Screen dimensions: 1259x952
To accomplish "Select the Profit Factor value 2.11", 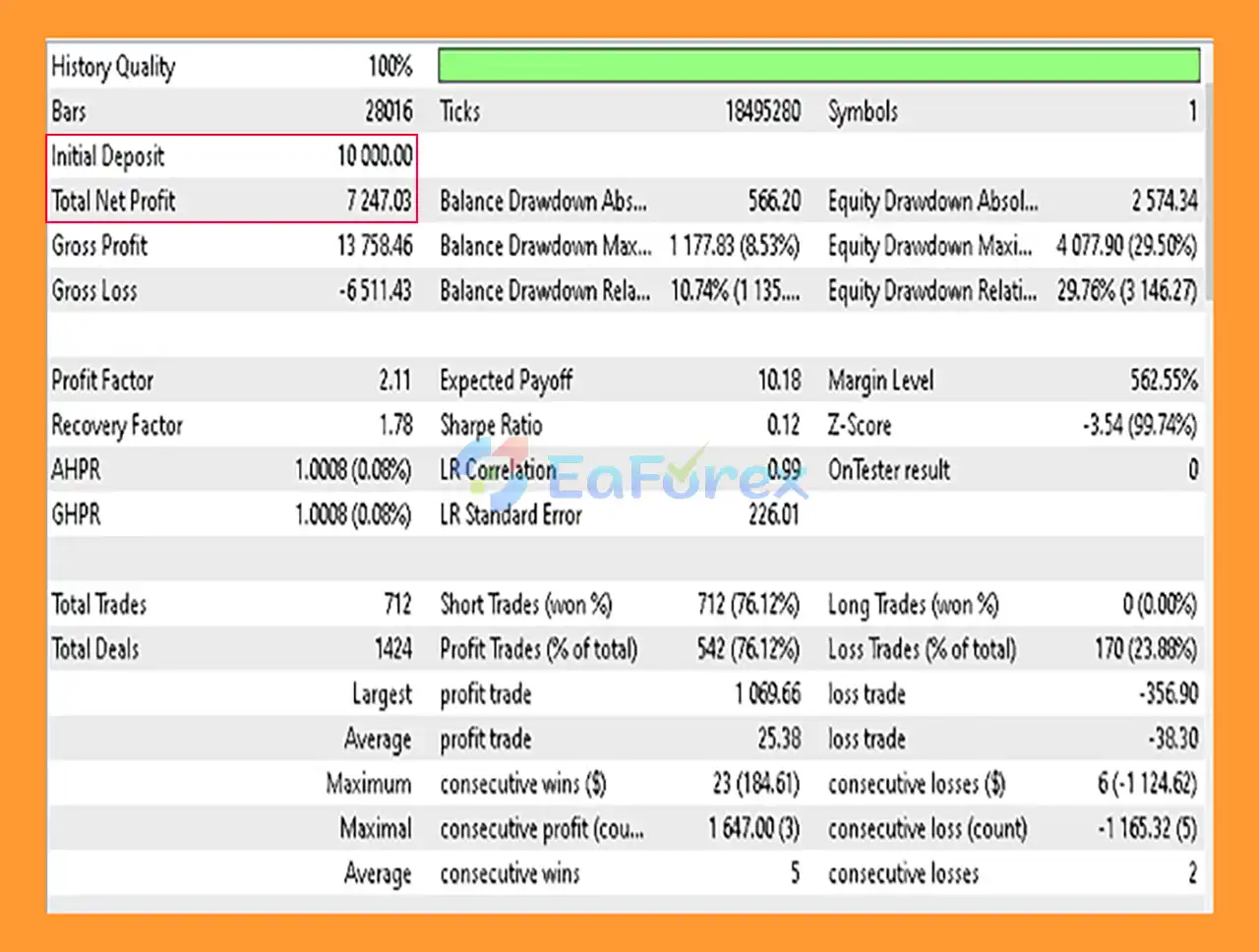I will [x=394, y=381].
